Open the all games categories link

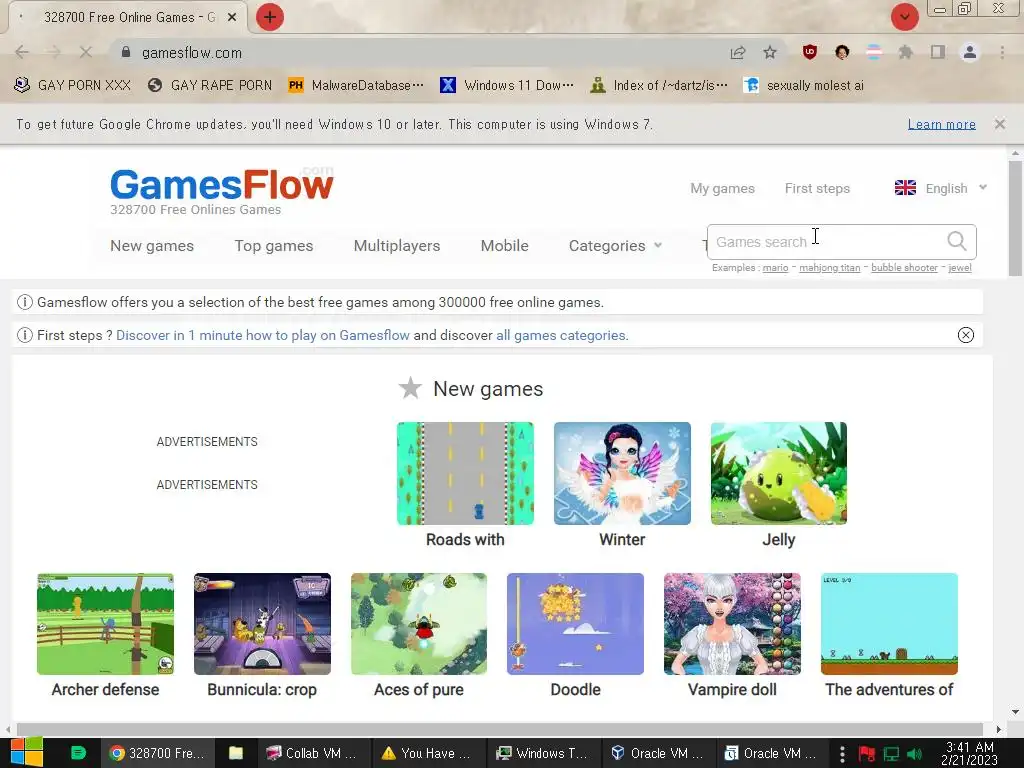click(562, 335)
